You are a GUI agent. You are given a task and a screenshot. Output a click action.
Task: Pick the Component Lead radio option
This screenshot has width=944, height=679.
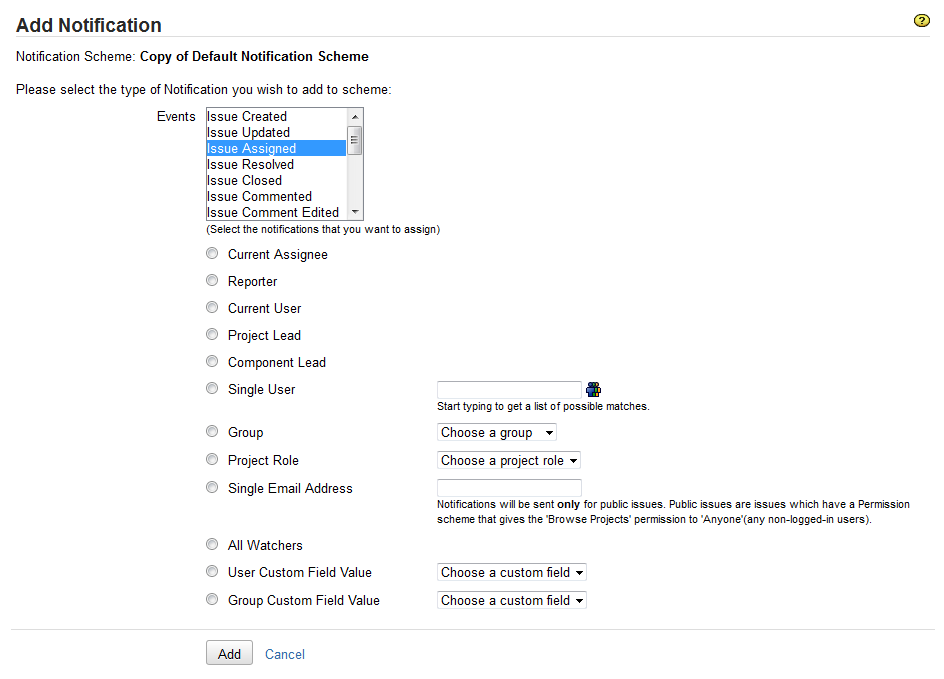(x=212, y=362)
